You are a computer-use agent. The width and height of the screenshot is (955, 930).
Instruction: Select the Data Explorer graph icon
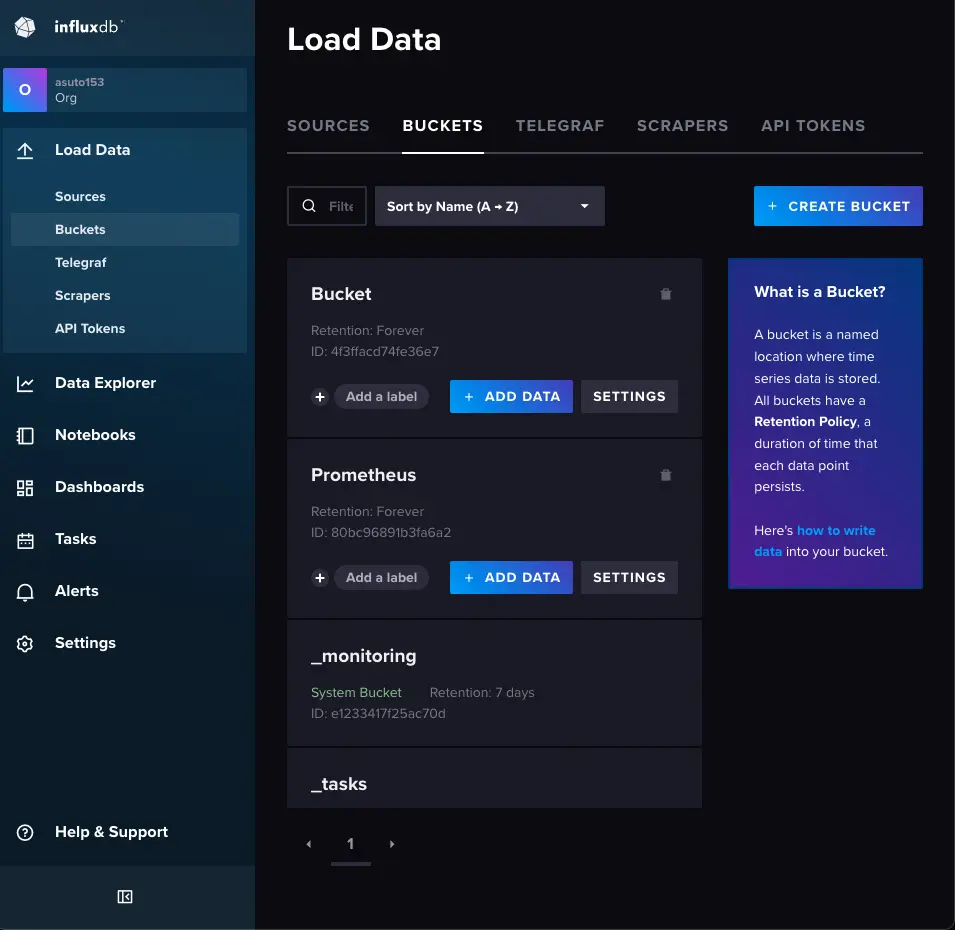coord(24,382)
